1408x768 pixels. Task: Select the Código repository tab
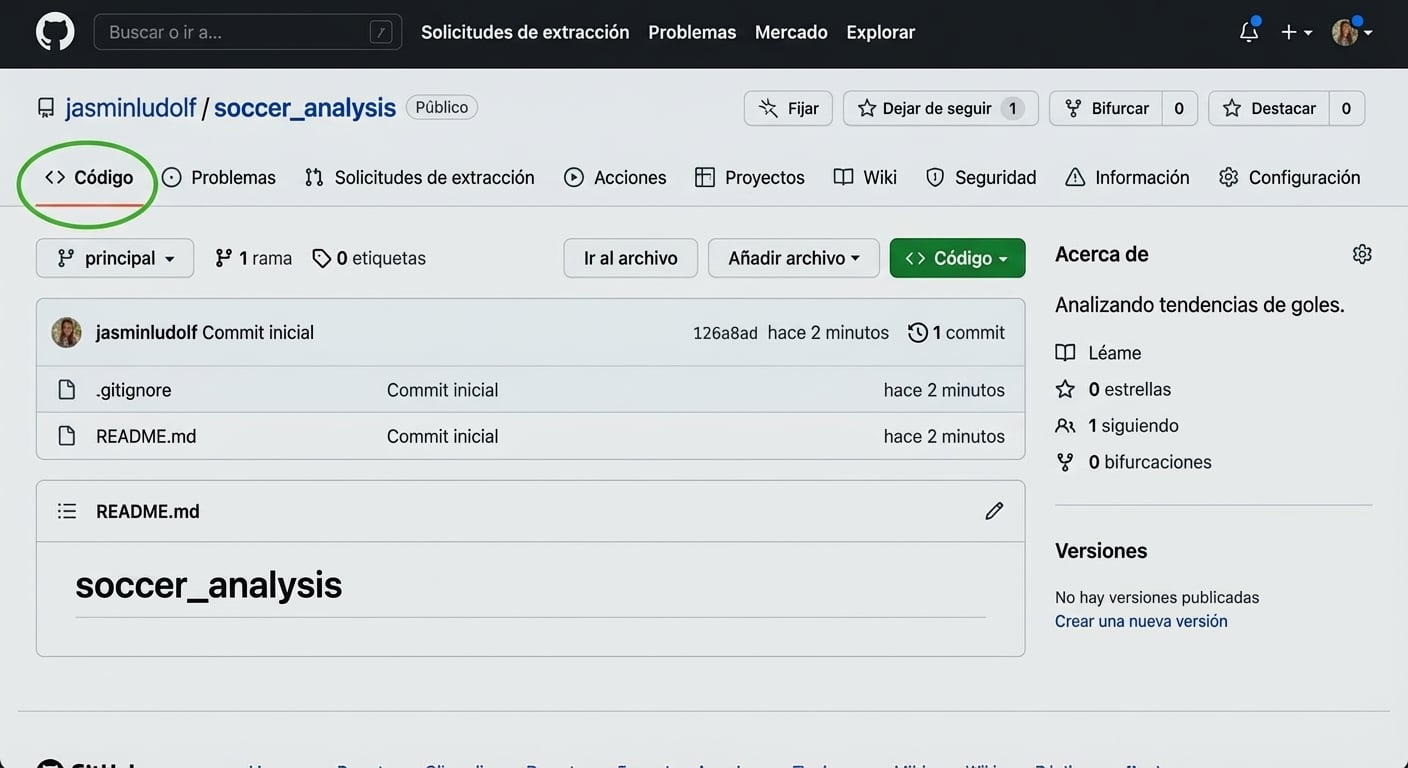(x=89, y=177)
